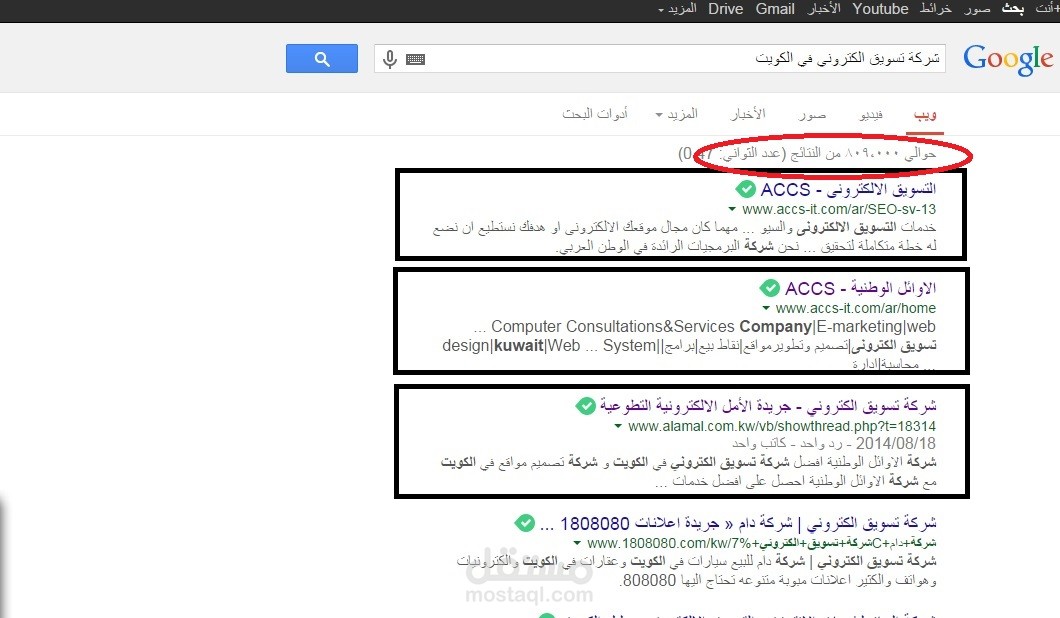1060x618 pixels.
Task: Open result شركة تسويق الكتروني - جريدة الأمل
Action: coord(768,406)
